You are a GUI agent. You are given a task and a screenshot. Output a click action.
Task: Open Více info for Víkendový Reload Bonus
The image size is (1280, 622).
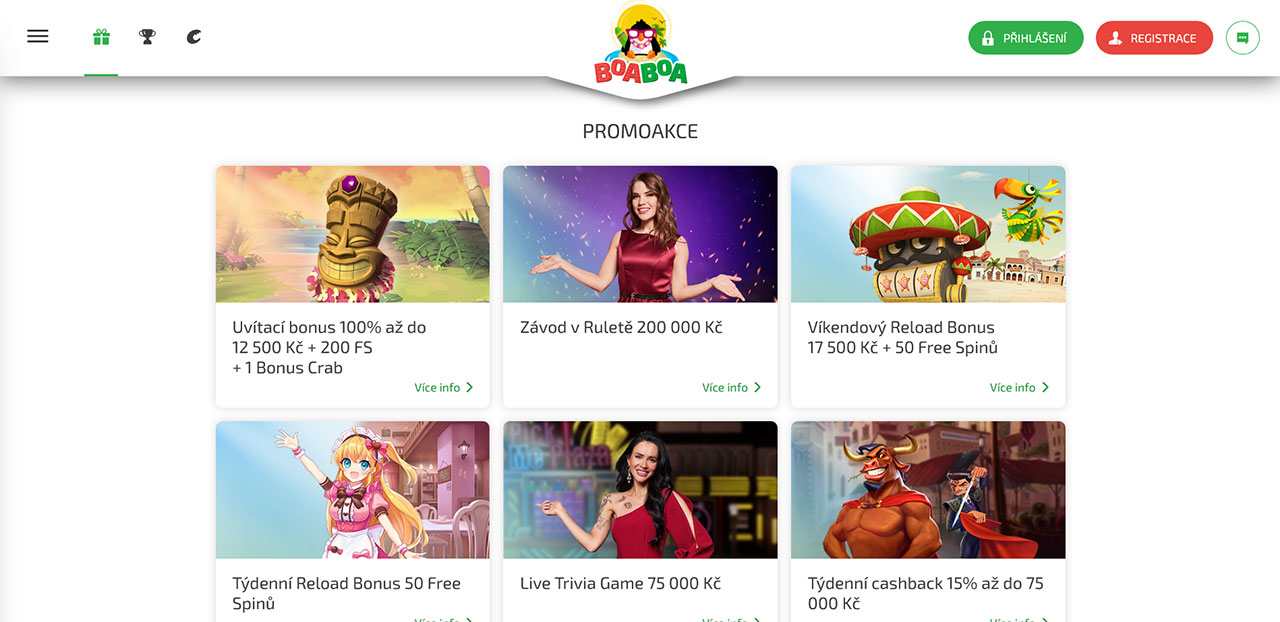tap(1020, 387)
